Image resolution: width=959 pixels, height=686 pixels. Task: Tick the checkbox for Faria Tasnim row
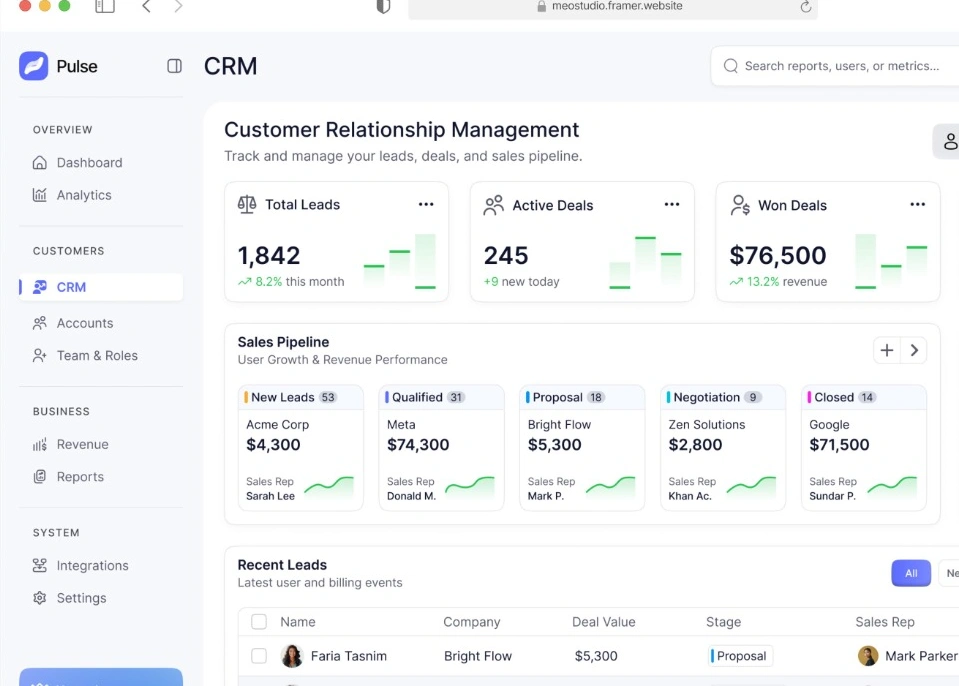259,656
